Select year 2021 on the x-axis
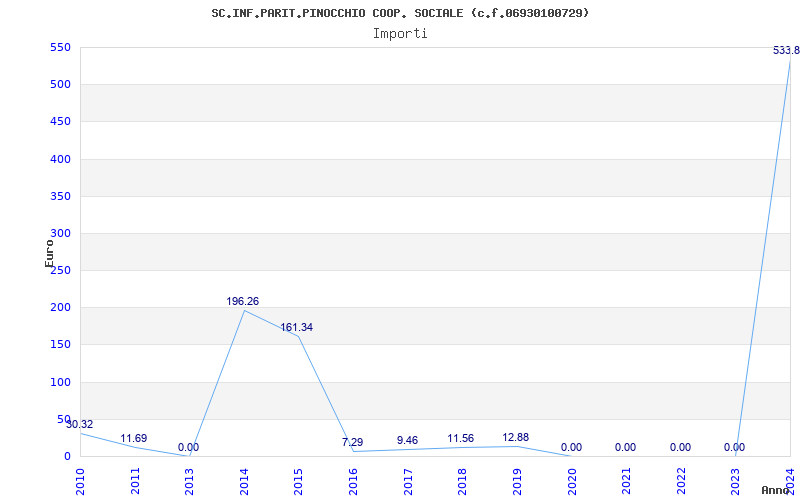This screenshot has height=500, width=800. pos(626,481)
